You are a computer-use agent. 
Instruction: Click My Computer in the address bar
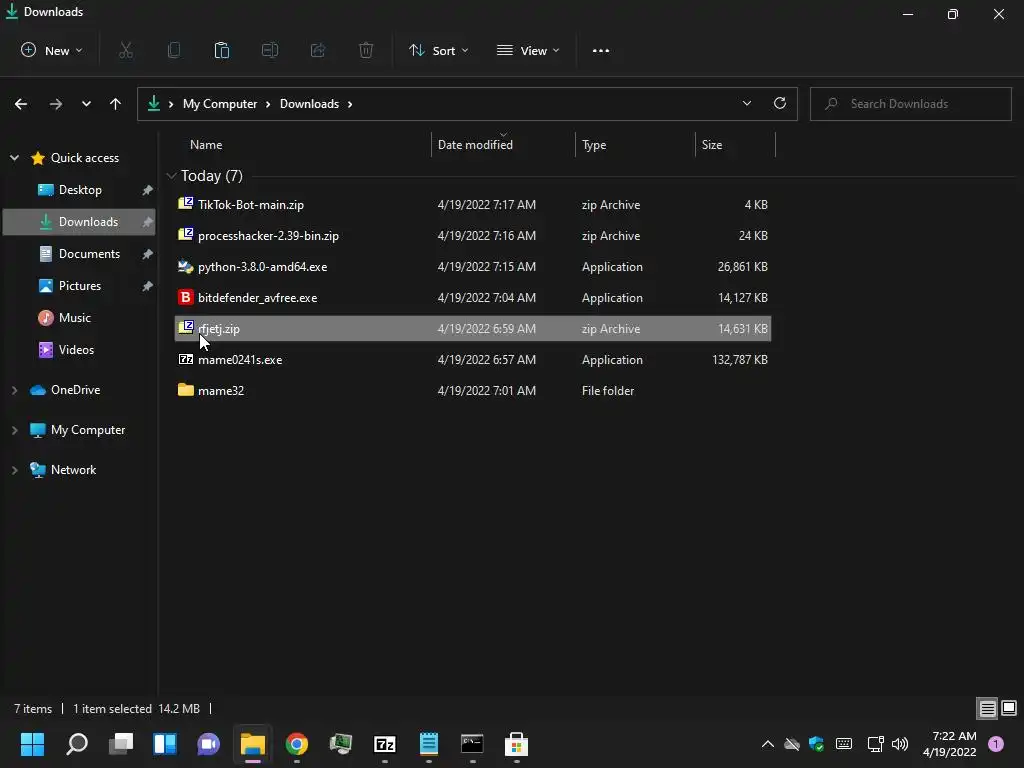(x=220, y=104)
